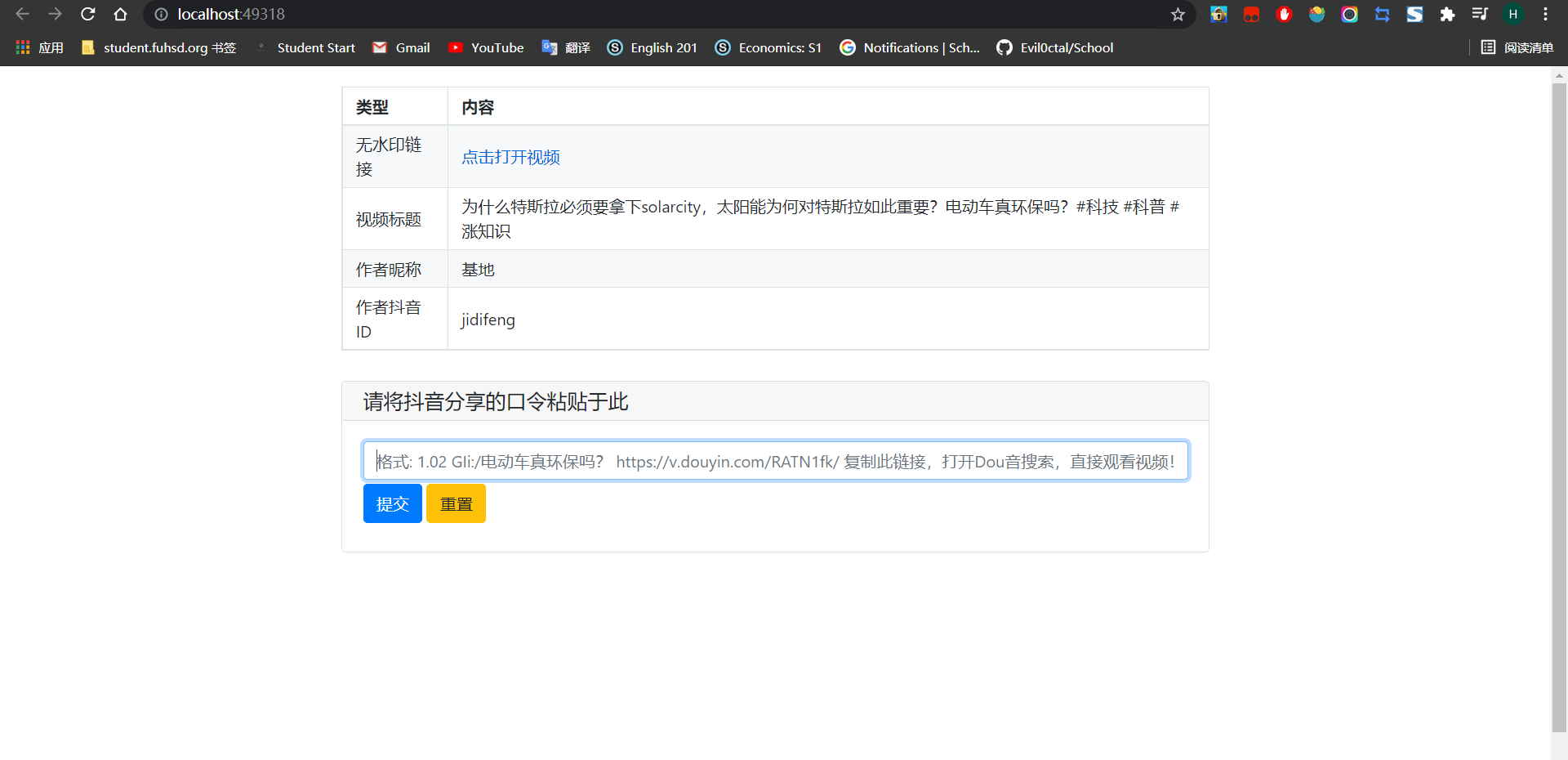Open the media control music-note icon

(1480, 14)
